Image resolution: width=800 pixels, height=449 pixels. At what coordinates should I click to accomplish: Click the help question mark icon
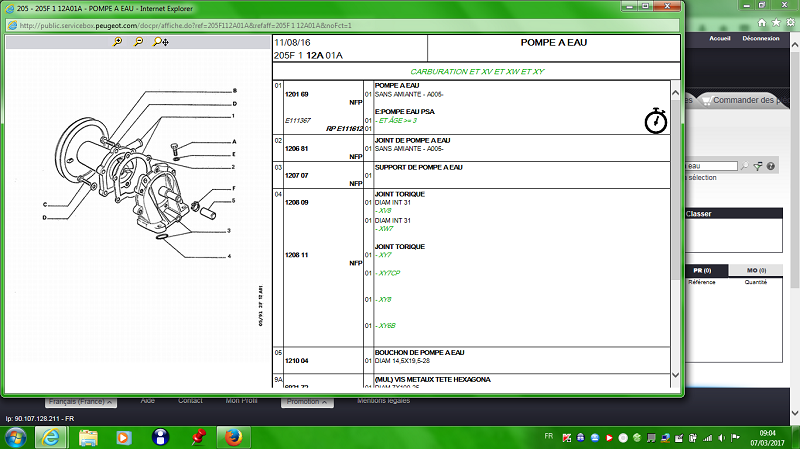click(x=770, y=166)
